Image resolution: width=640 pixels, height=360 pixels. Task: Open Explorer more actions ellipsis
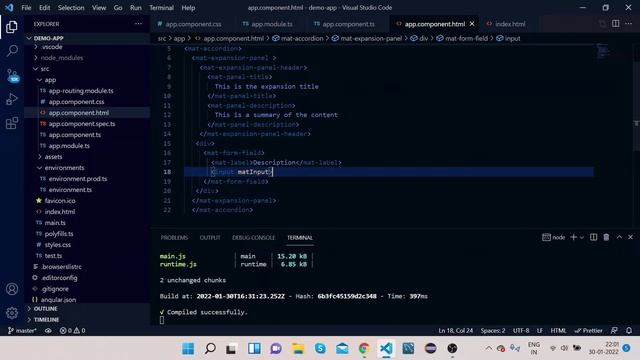(x=138, y=24)
